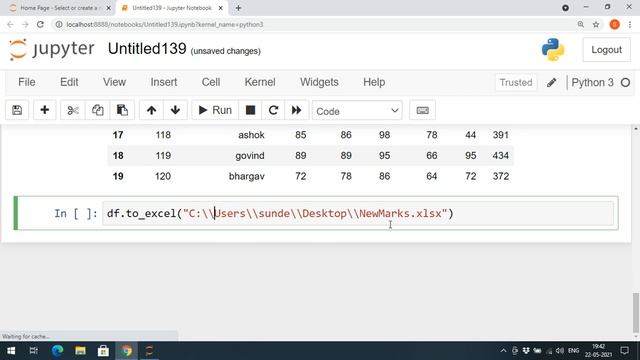The image size is (640, 360).
Task: Close the Home Page browser tab
Action: click(109, 8)
